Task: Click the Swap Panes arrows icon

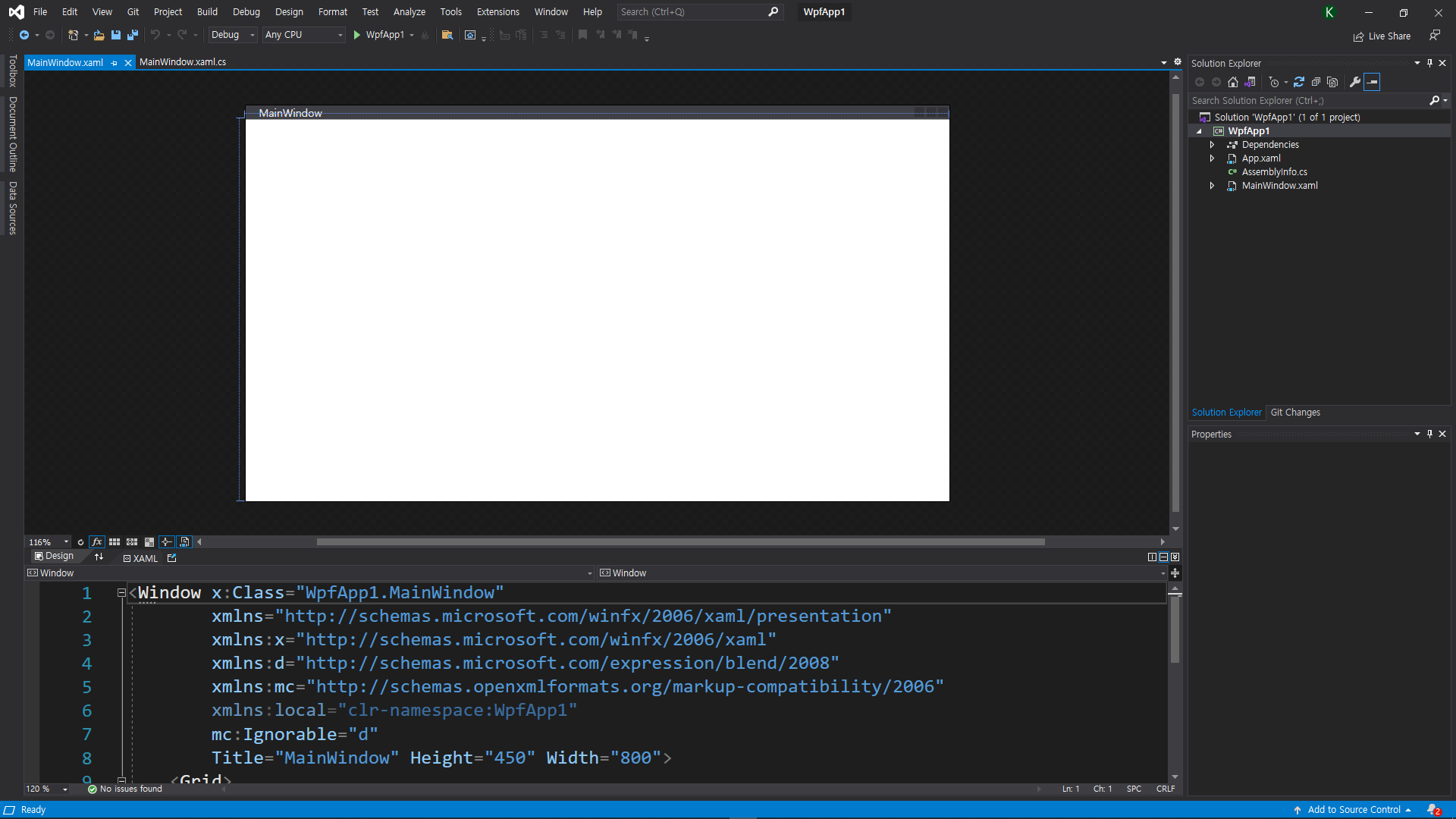Action: [99, 557]
